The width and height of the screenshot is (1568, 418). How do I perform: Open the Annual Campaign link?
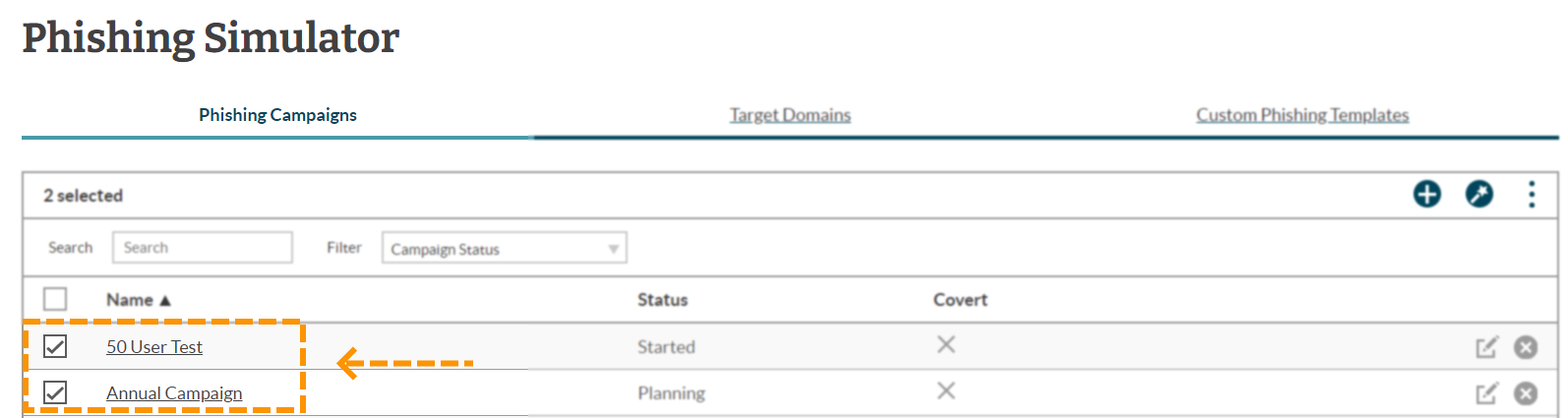point(174,393)
